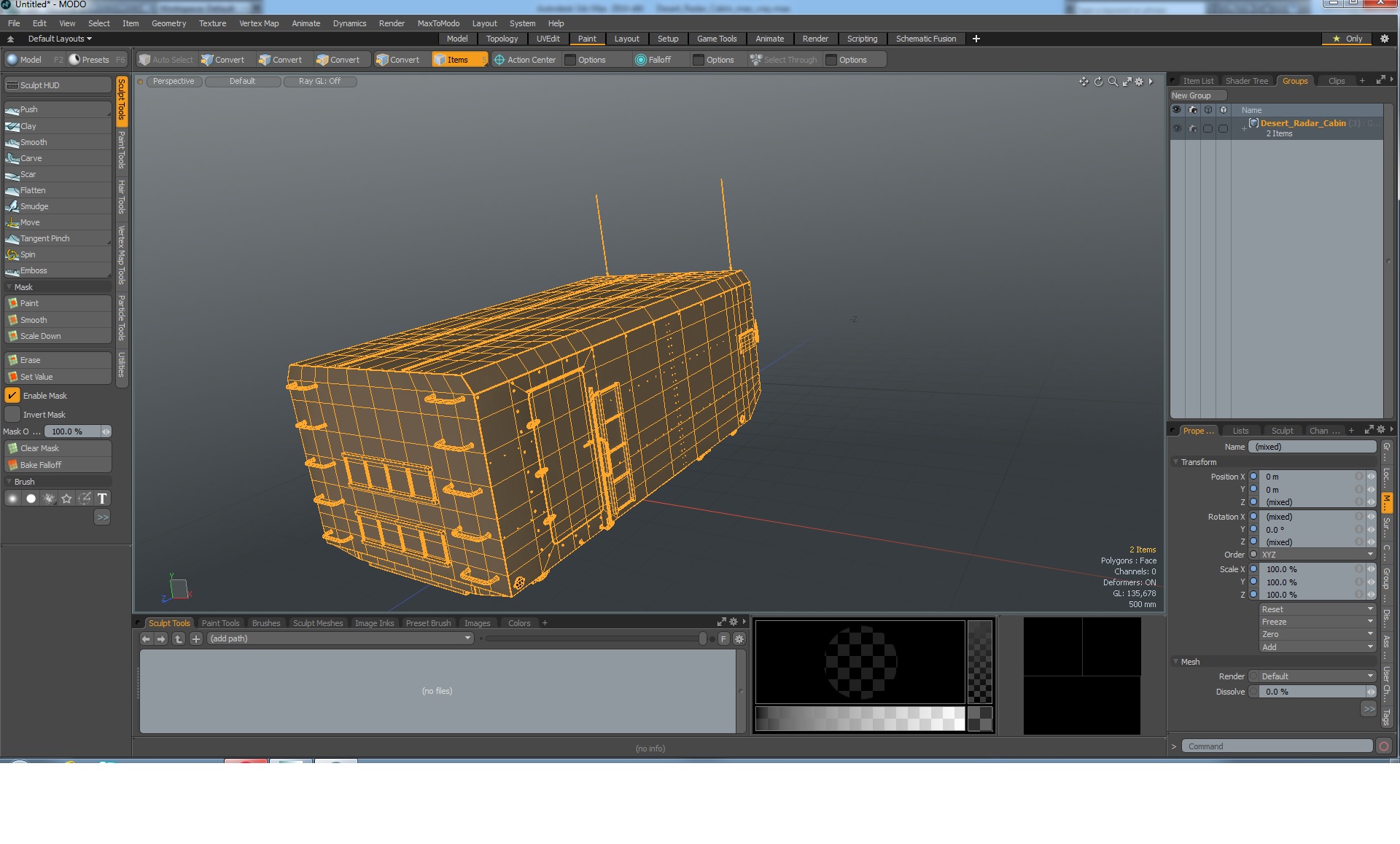Click the Perspective viewport button
This screenshot has height=844, width=1400.
pyautogui.click(x=174, y=82)
